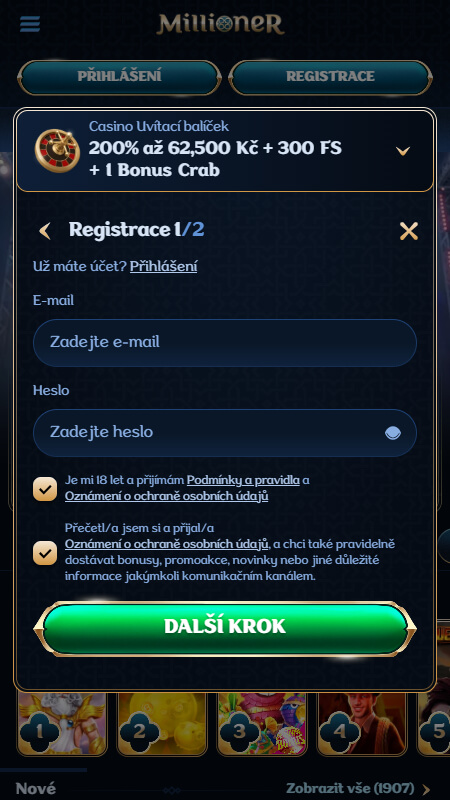Open game thumbnail number 1
450x800 pixels.
click(62, 724)
